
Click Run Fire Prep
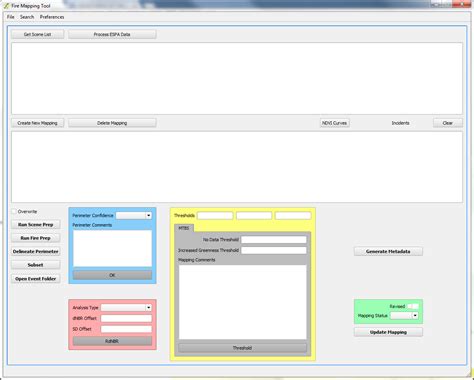point(36,238)
